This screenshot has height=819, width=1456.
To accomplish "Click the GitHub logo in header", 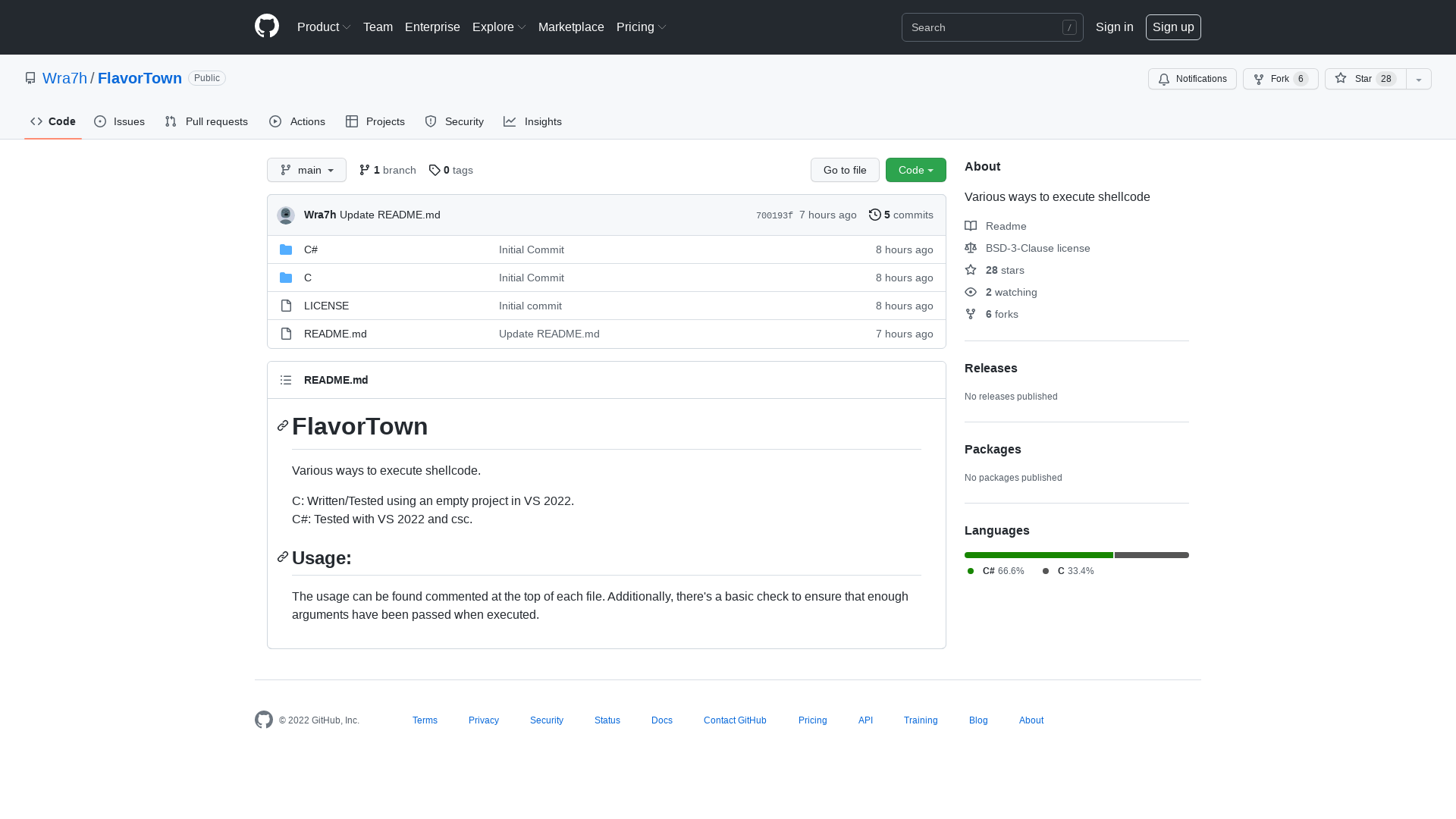I will [267, 27].
